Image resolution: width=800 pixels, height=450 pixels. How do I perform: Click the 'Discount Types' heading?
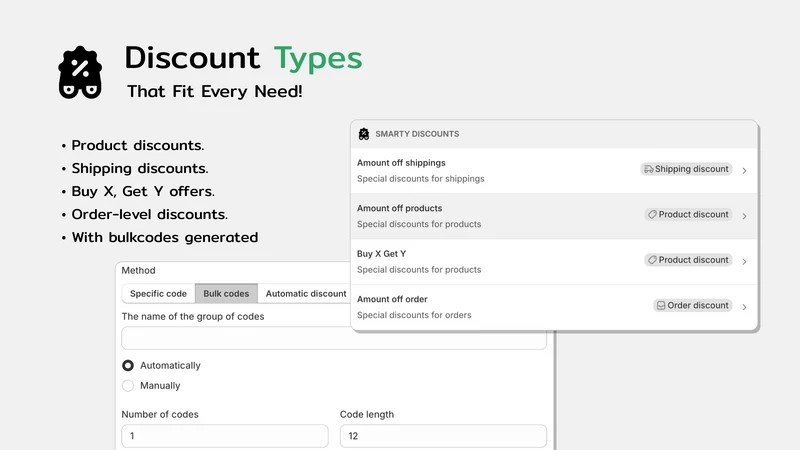[x=243, y=58]
